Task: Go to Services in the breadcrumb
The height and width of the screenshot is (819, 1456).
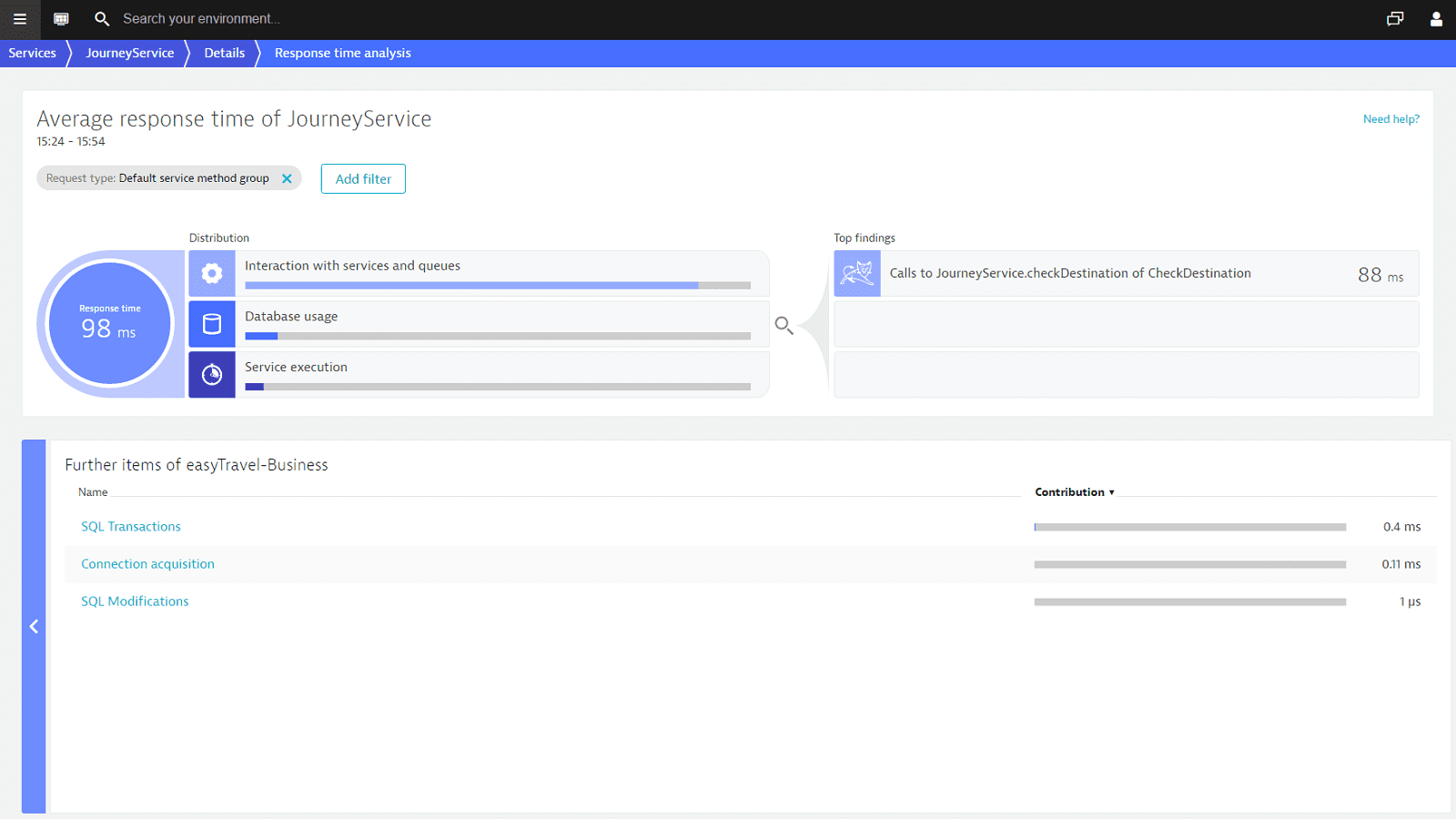Action: [33, 54]
